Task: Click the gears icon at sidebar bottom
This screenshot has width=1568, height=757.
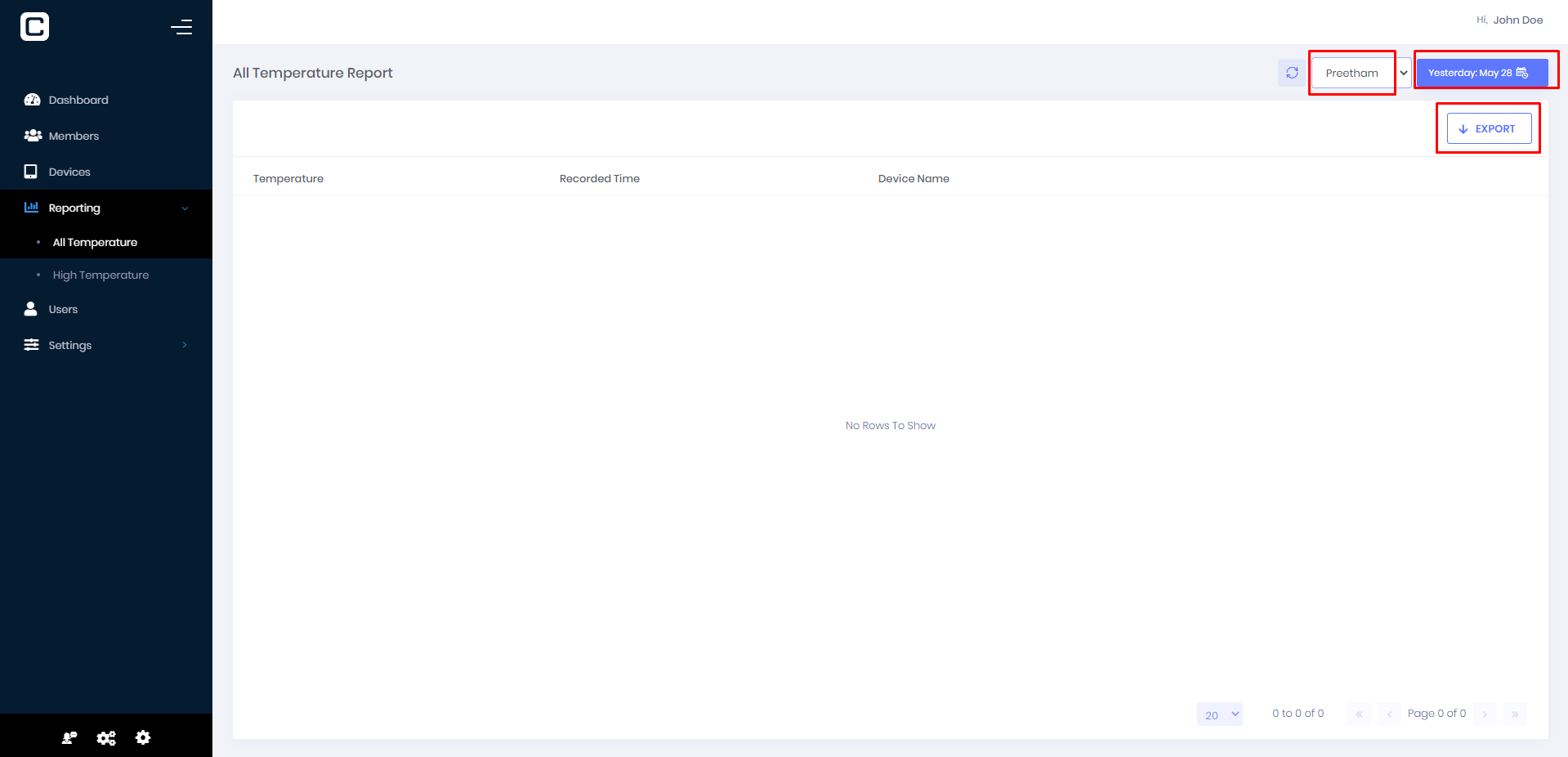Action: [x=106, y=737]
